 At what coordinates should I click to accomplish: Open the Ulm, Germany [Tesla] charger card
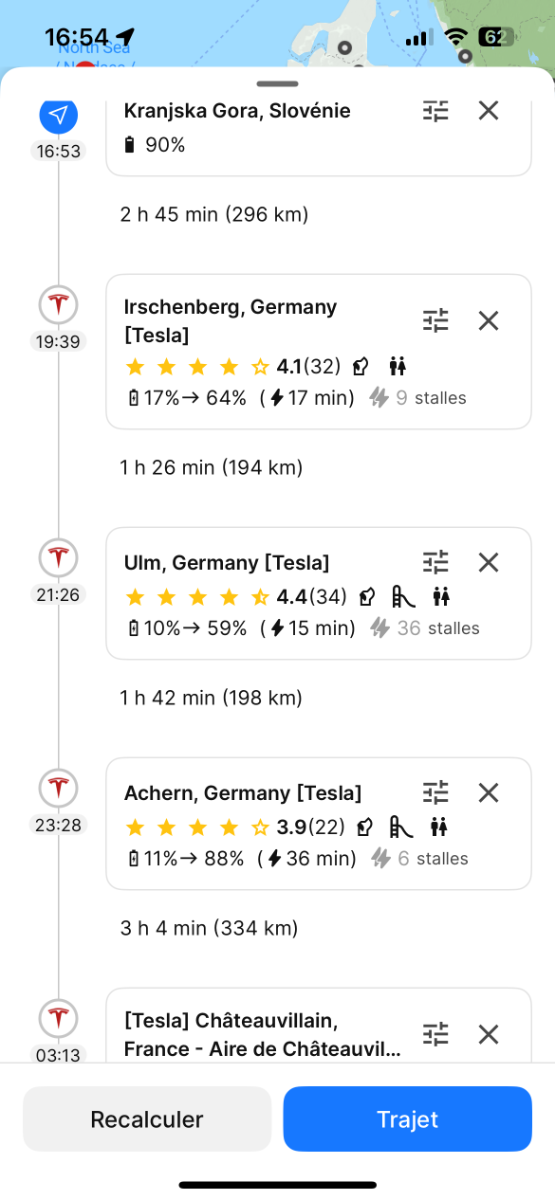319,593
